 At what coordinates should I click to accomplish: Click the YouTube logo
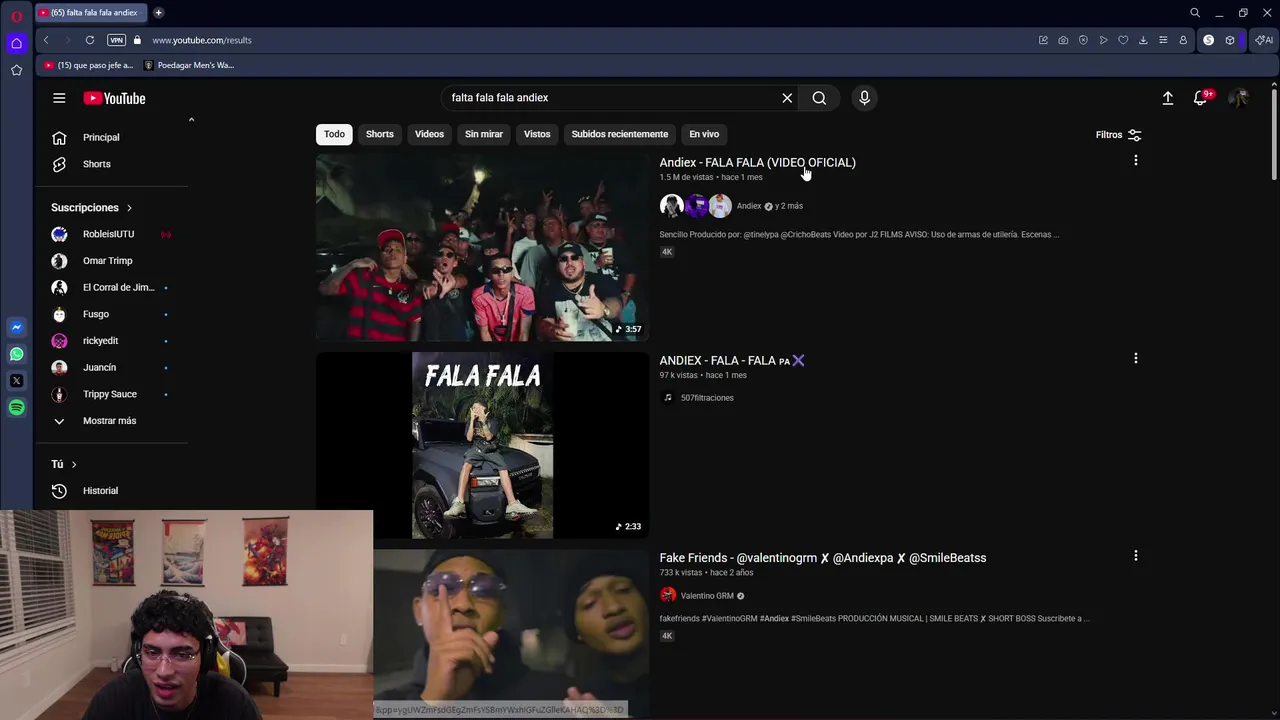114,98
